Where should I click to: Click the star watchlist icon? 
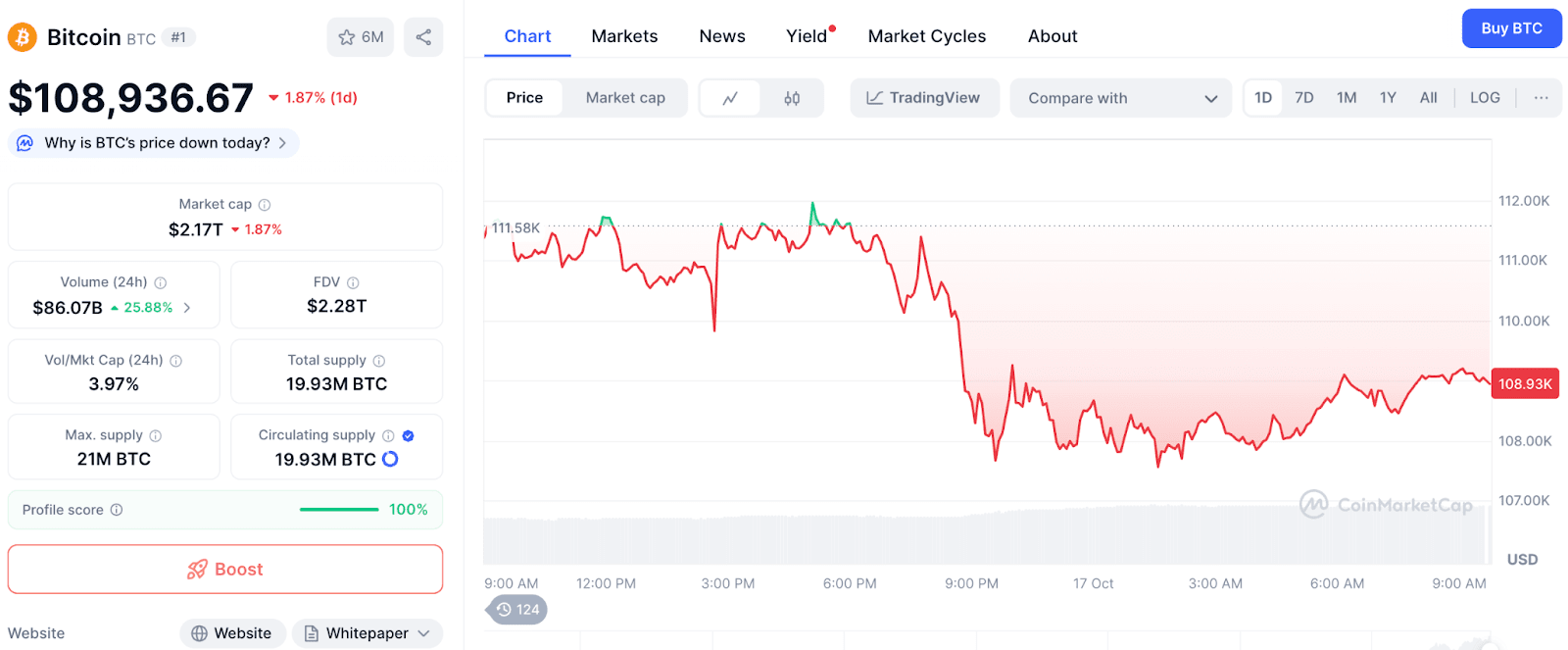tap(347, 37)
